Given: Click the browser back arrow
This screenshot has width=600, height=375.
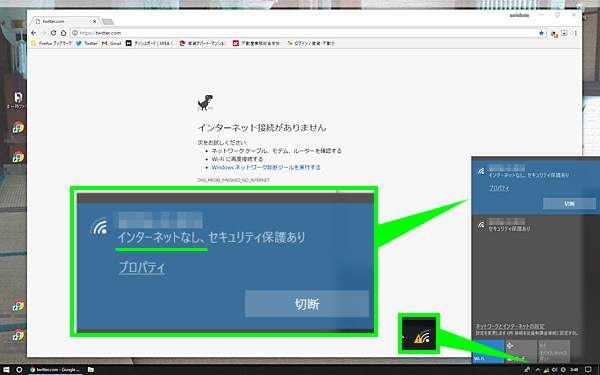Looking at the screenshot, I should 34,33.
